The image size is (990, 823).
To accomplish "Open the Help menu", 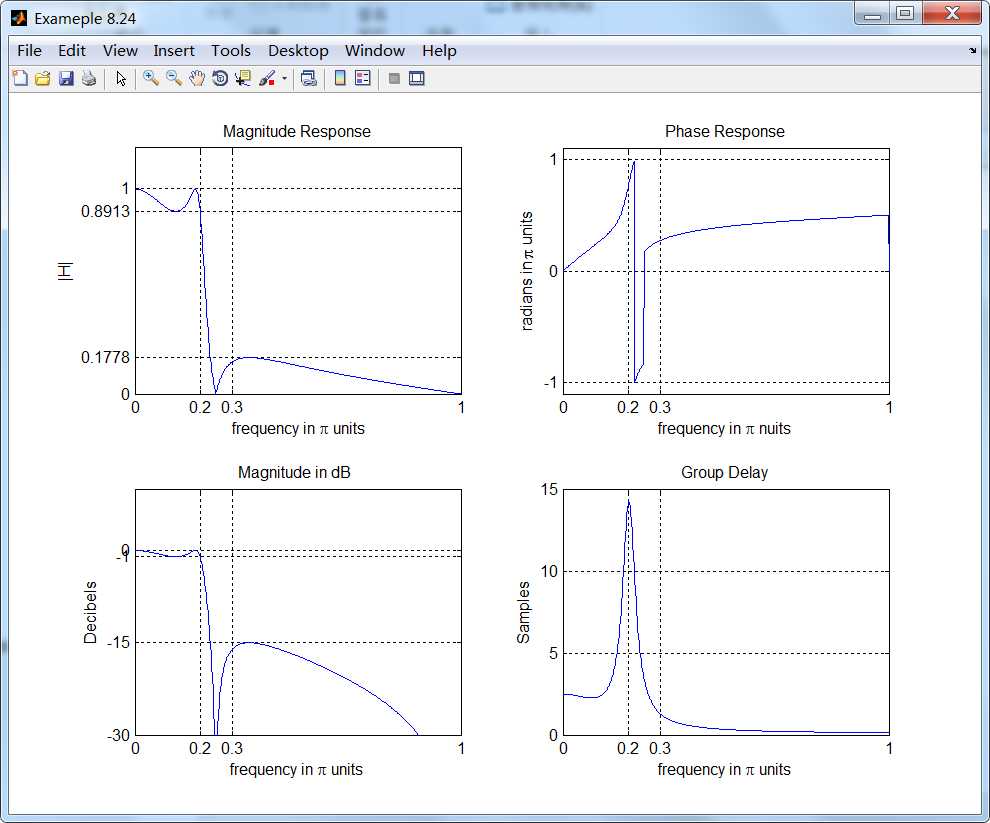I will (439, 51).
